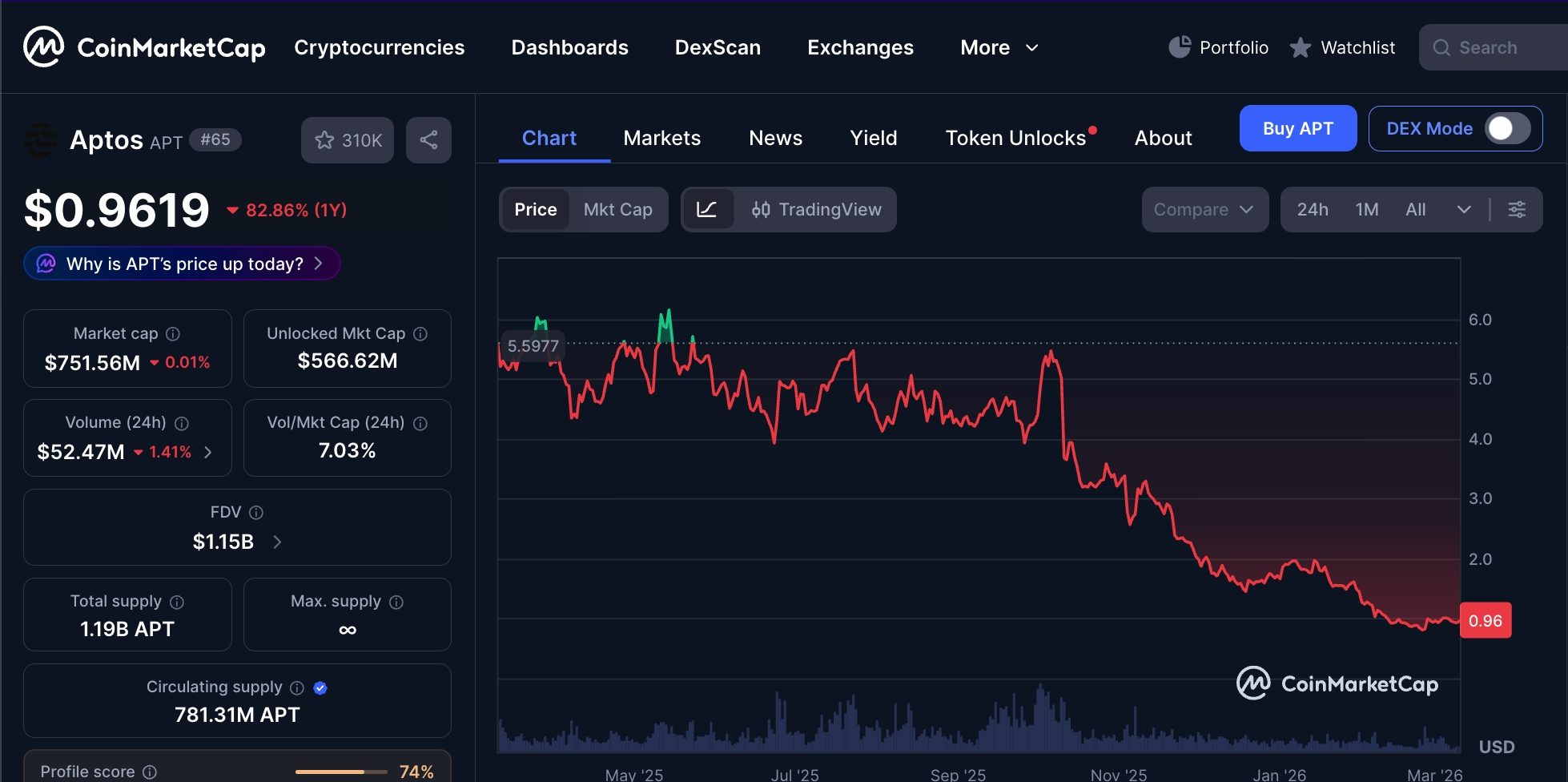Select the 24h time range
Screen dimensions: 1568x782
pyautogui.click(x=1313, y=210)
